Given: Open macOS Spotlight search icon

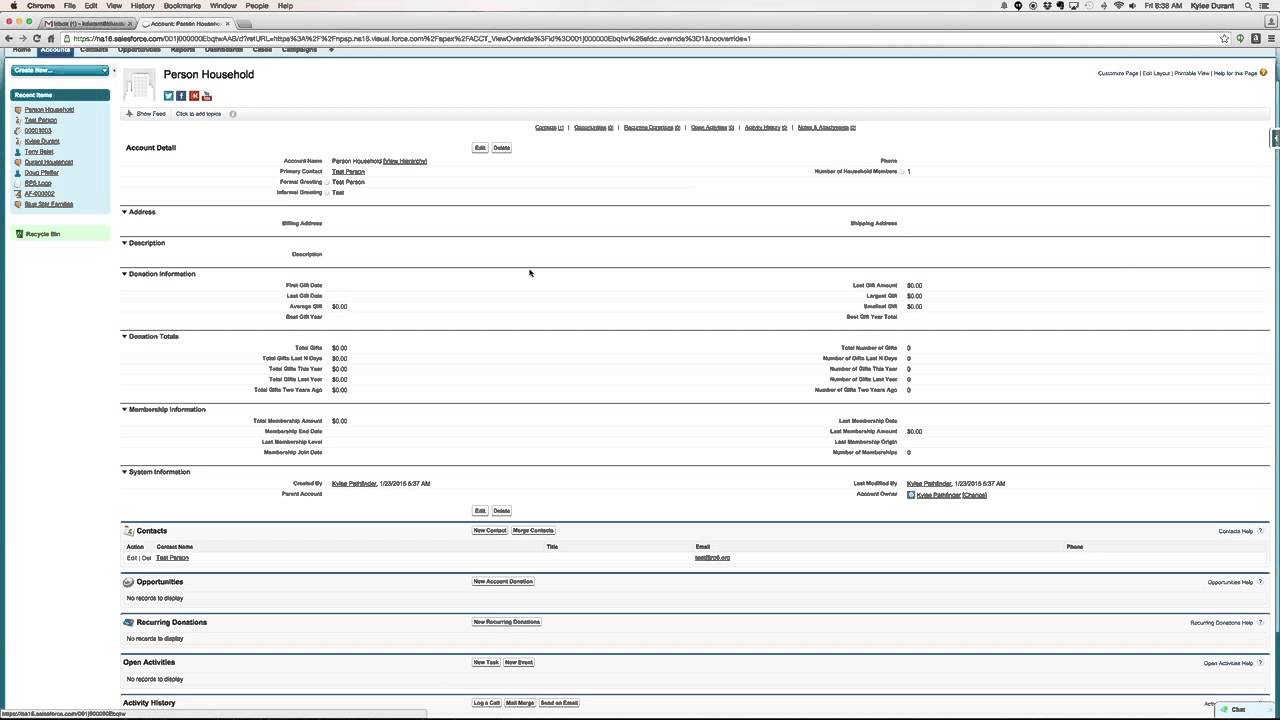Looking at the screenshot, I should (1249, 6).
